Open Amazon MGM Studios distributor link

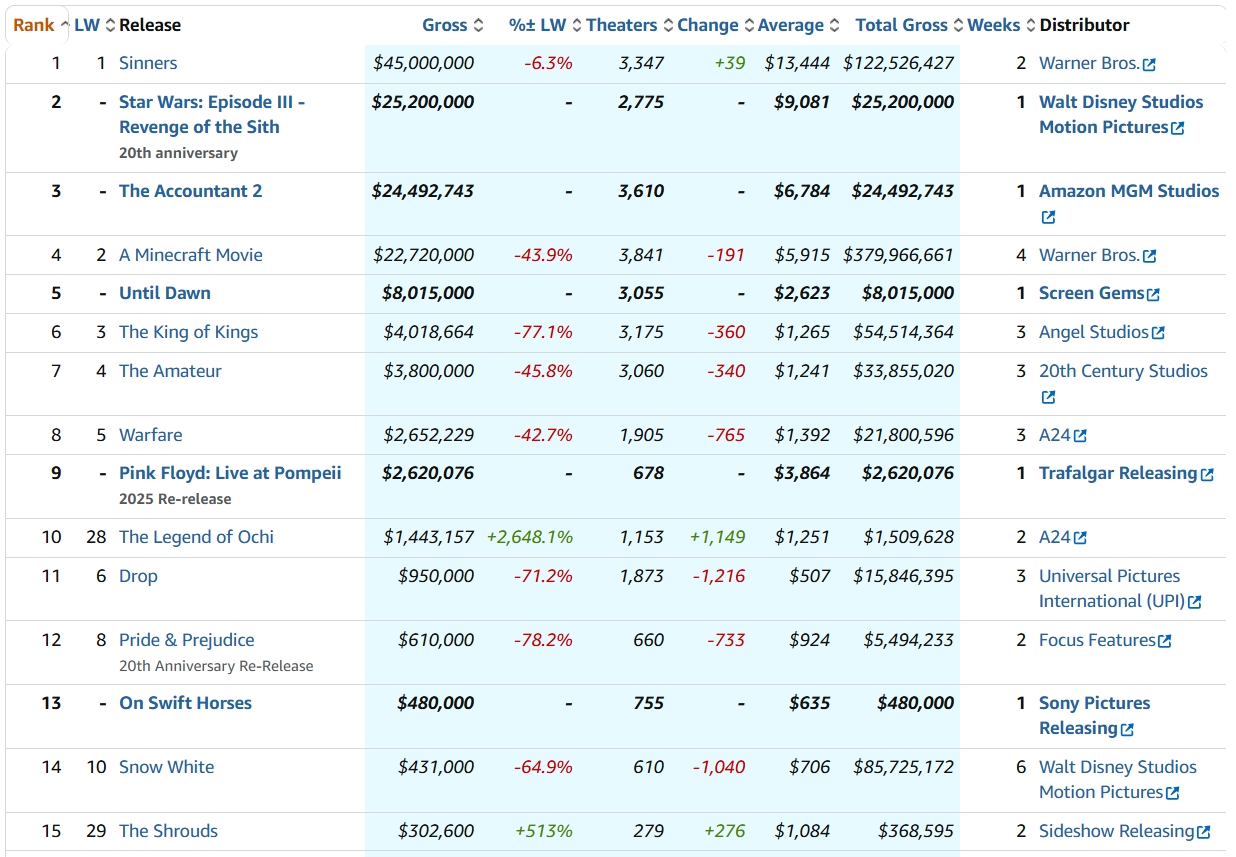(x=1129, y=191)
